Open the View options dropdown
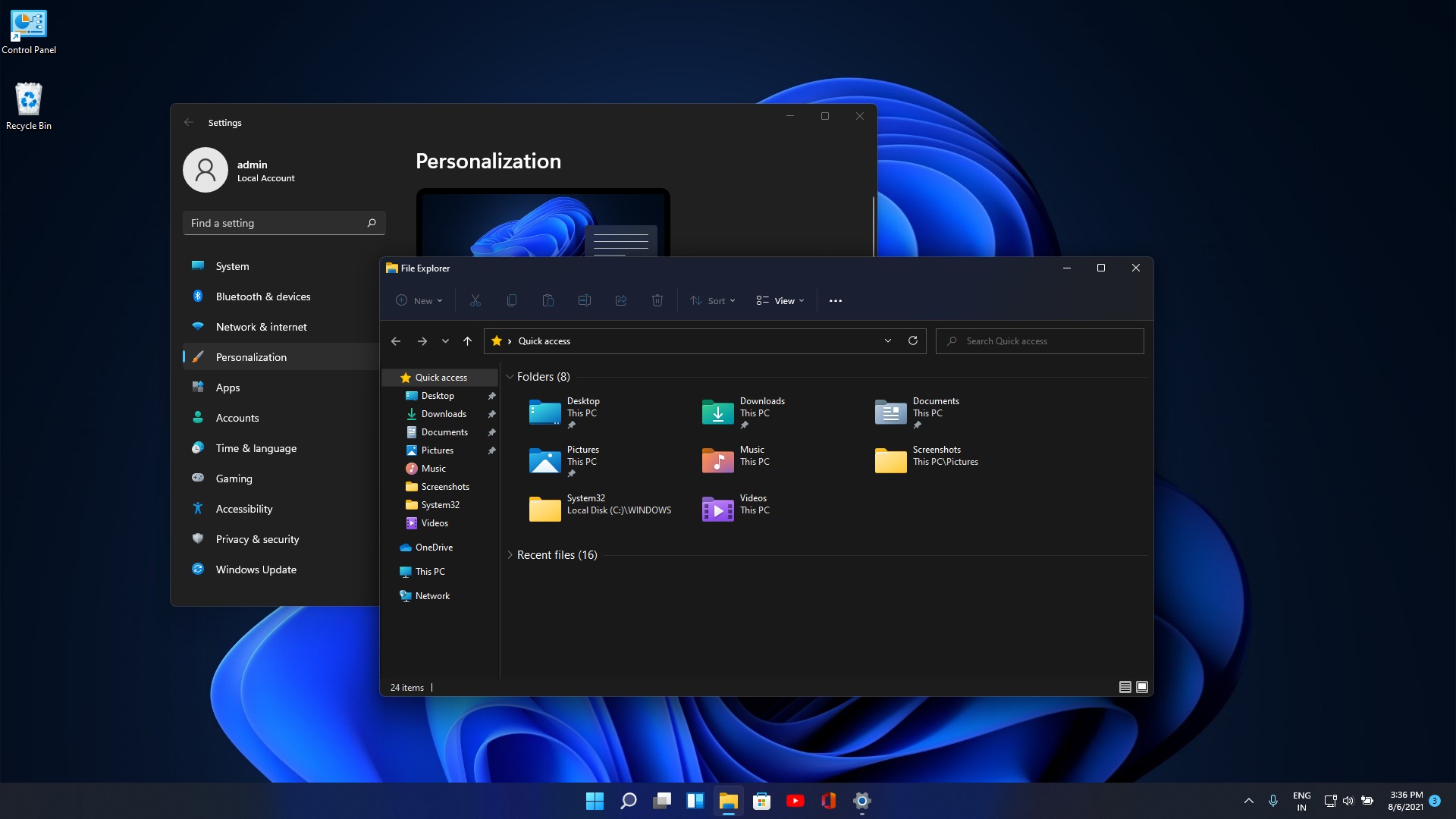Viewport: 1456px width, 819px height. click(783, 300)
